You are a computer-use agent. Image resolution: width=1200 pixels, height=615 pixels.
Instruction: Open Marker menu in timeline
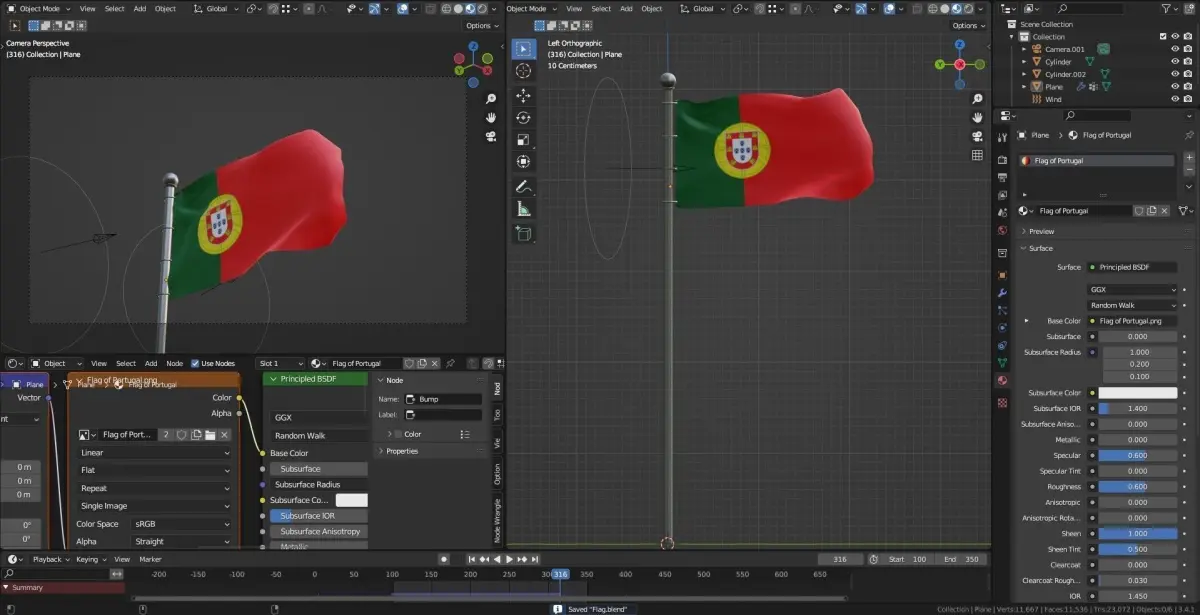point(150,559)
